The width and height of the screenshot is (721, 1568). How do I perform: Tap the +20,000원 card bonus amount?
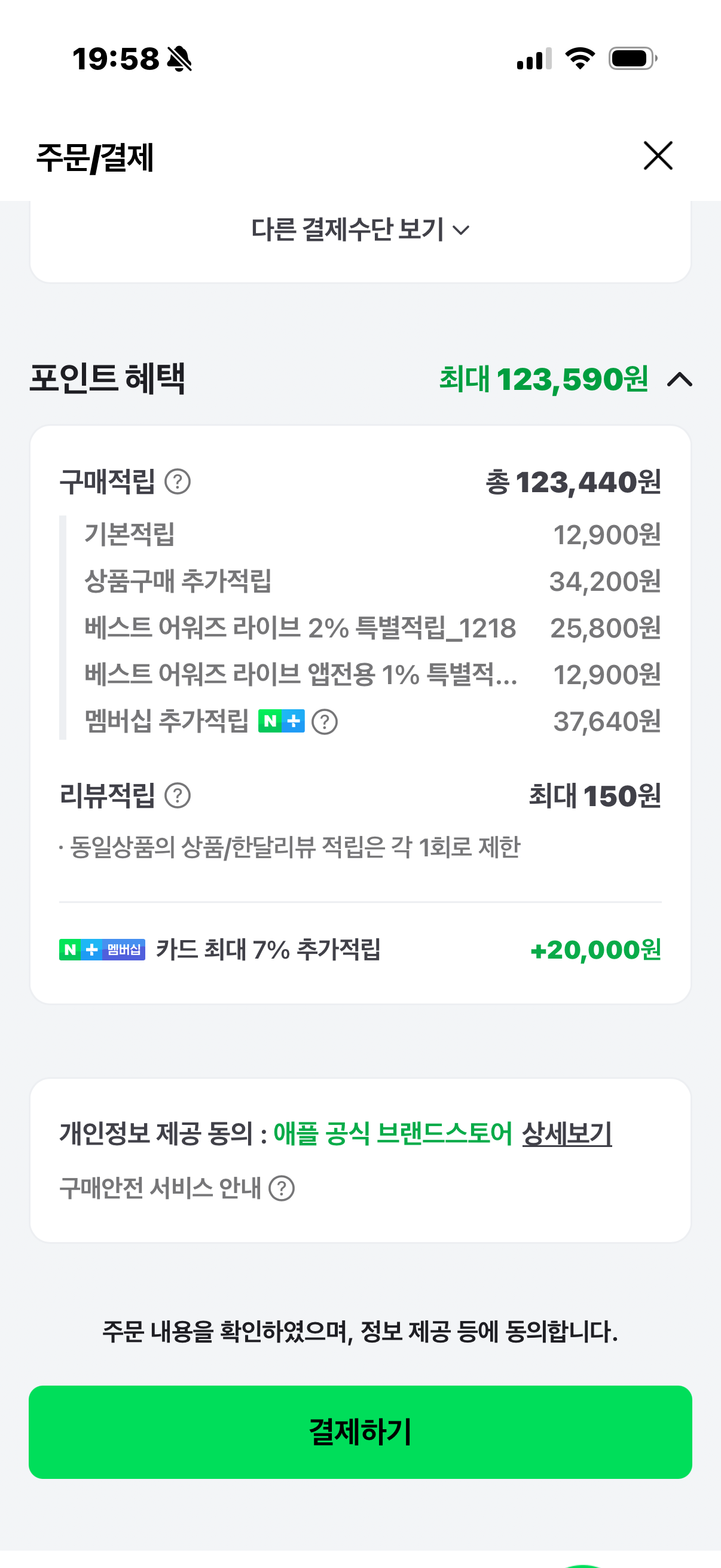coord(595,950)
